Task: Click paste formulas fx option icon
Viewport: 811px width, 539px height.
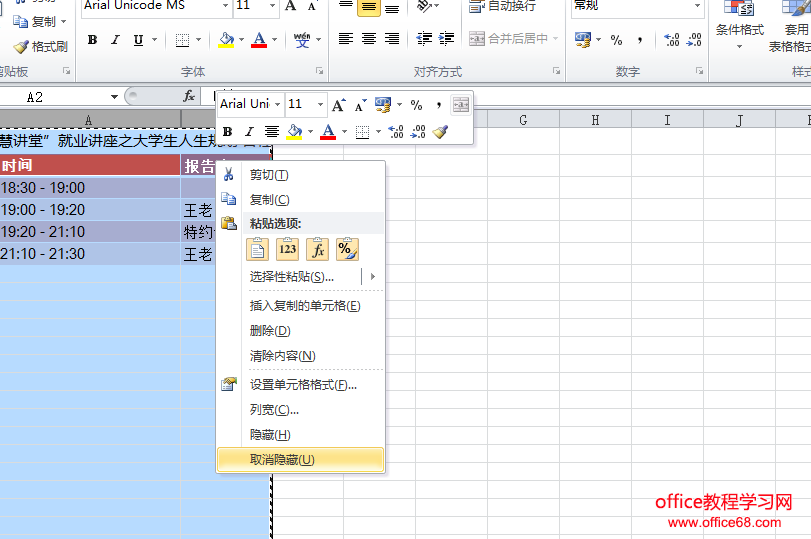Action: [318, 249]
